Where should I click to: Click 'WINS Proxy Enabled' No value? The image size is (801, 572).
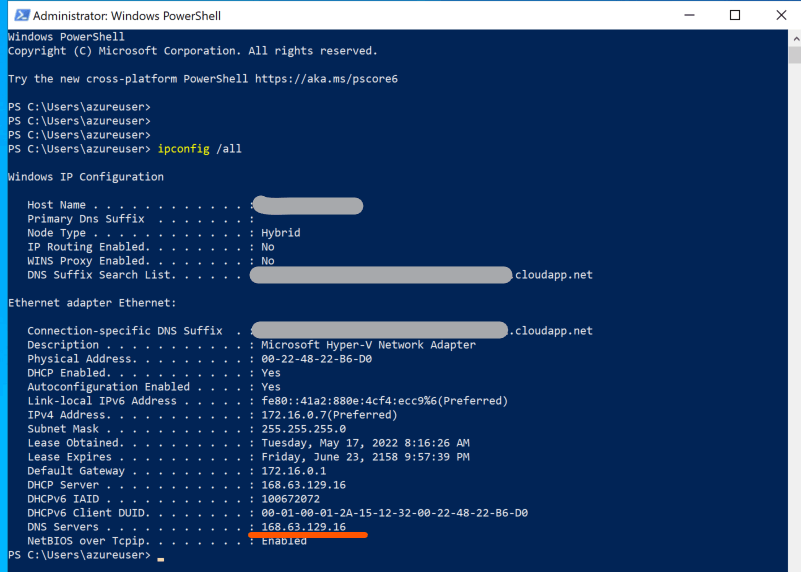point(268,261)
